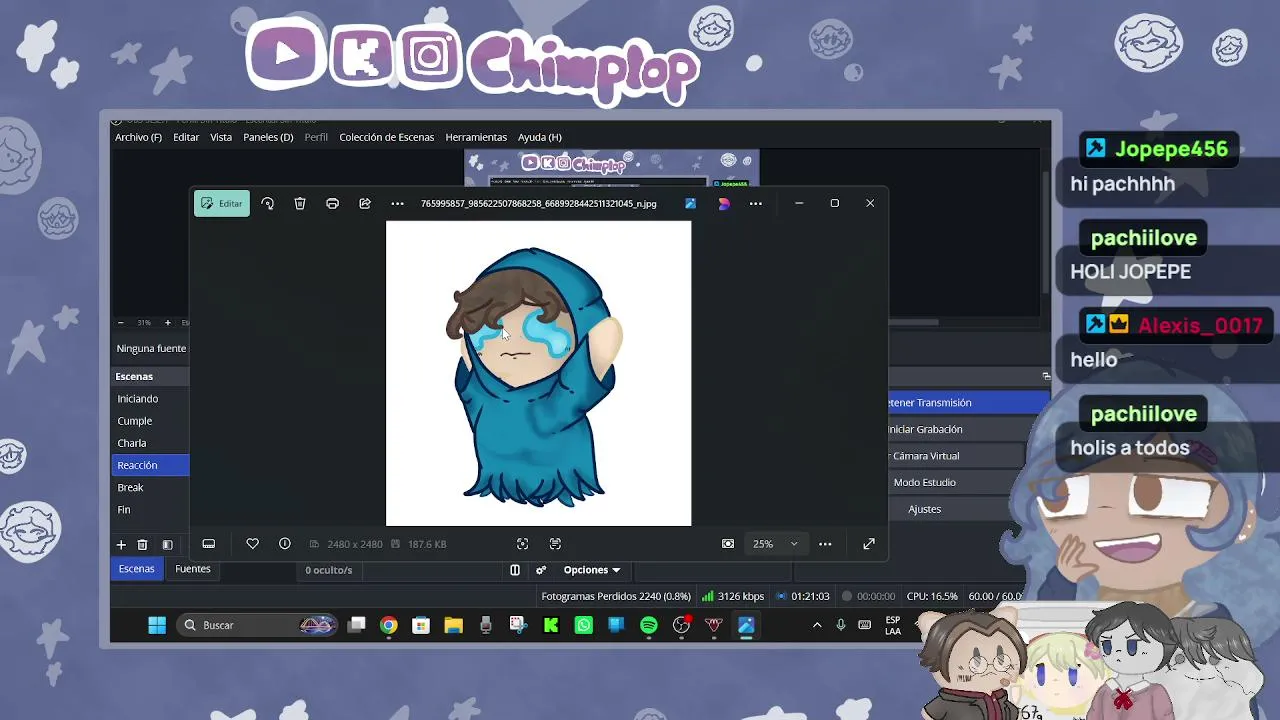Click the scan/focus icon in Photos bottom bar
Viewport: 1280px width, 720px height.
522,544
